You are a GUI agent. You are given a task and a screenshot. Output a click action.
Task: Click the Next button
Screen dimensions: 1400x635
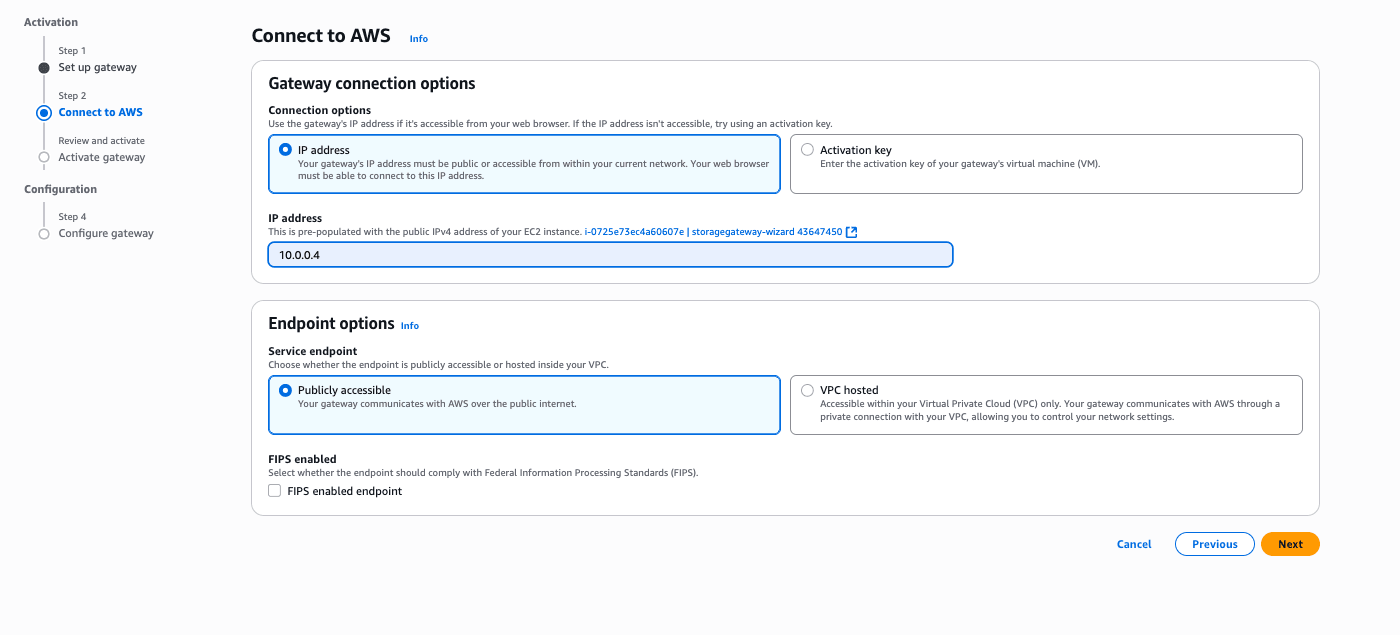pos(1290,544)
